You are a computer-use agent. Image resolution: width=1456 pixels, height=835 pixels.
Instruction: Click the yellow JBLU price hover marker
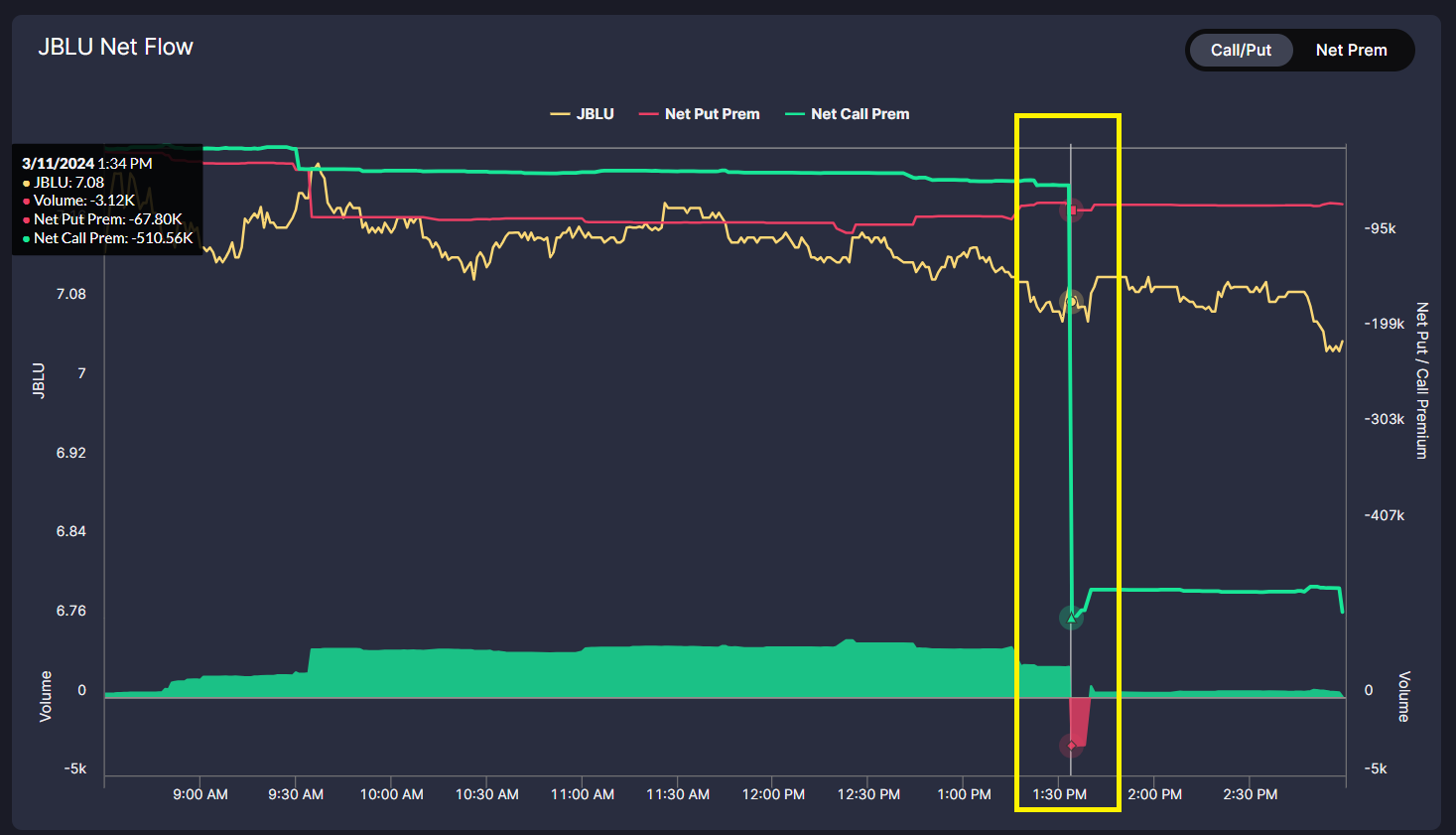click(x=1071, y=301)
